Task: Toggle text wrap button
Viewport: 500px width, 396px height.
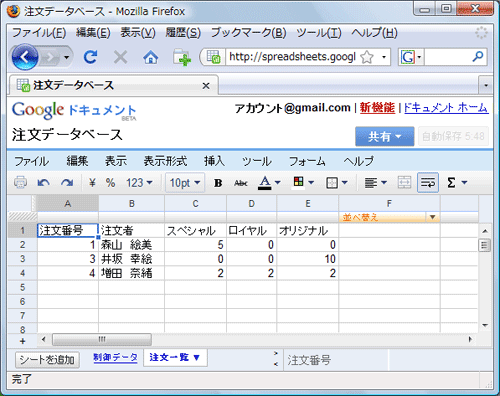Action: [x=428, y=183]
